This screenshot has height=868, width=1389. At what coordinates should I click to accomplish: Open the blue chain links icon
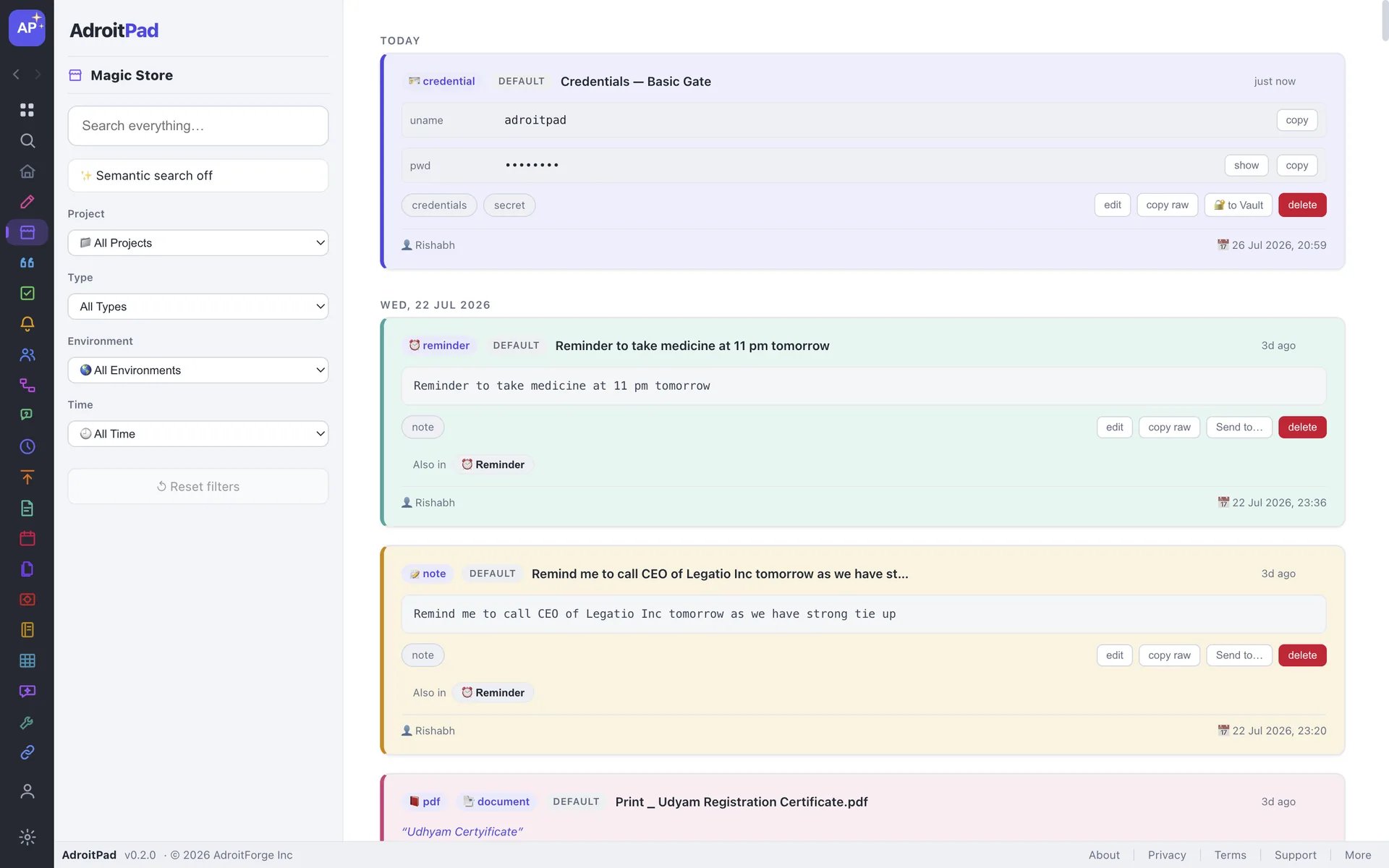(27, 752)
